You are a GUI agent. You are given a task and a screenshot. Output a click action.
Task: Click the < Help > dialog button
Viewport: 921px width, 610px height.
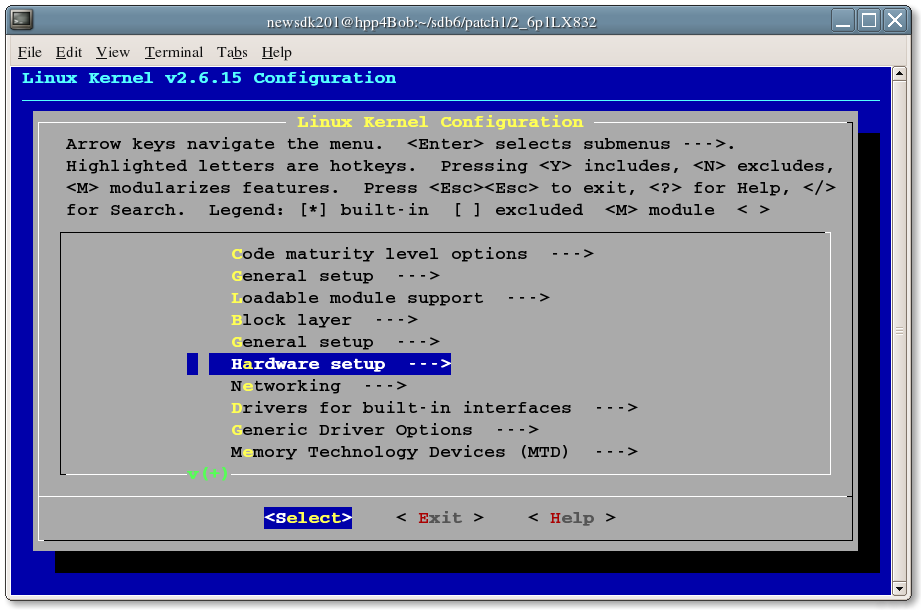pos(572,518)
